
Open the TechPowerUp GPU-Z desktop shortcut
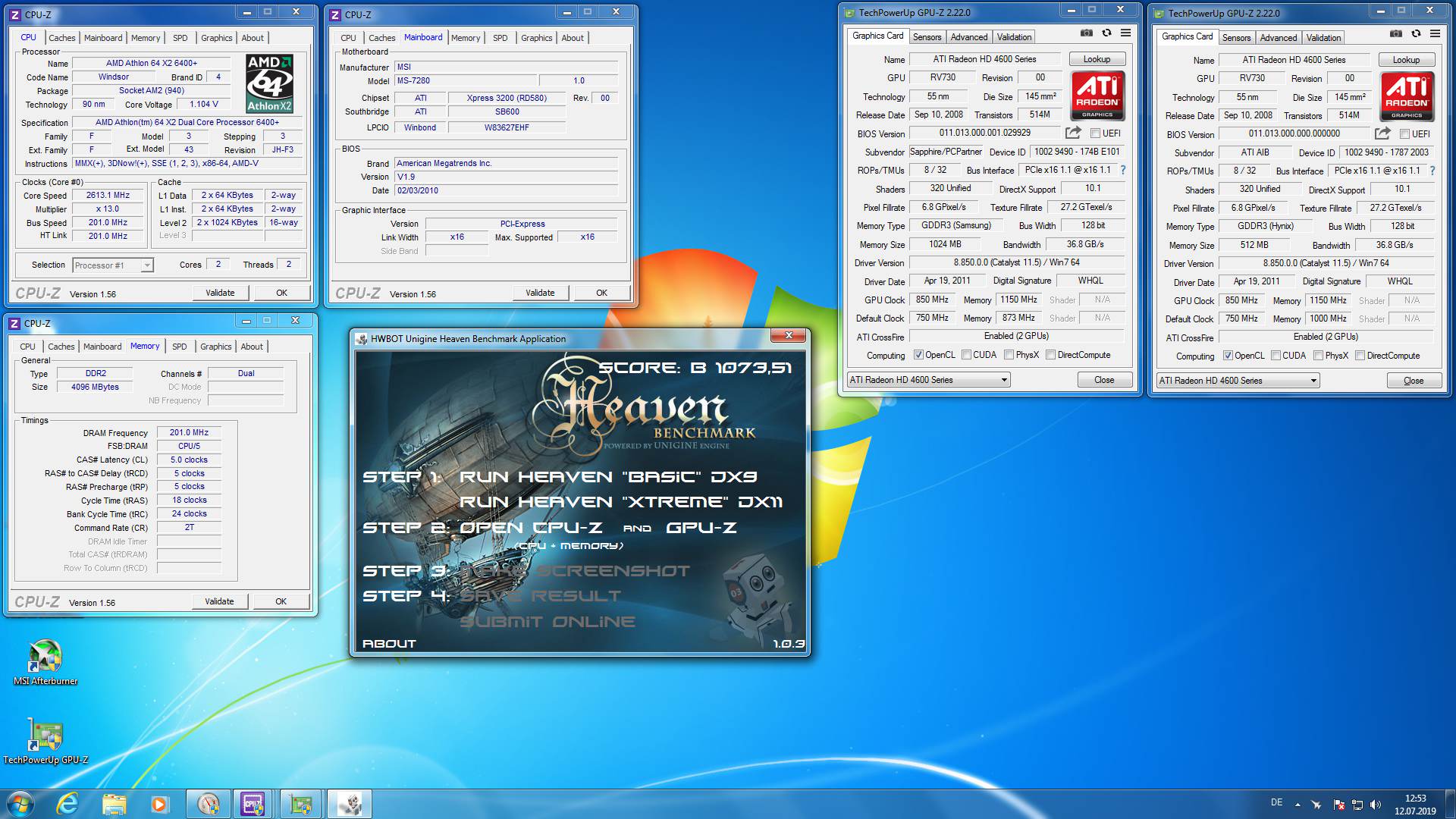45,741
